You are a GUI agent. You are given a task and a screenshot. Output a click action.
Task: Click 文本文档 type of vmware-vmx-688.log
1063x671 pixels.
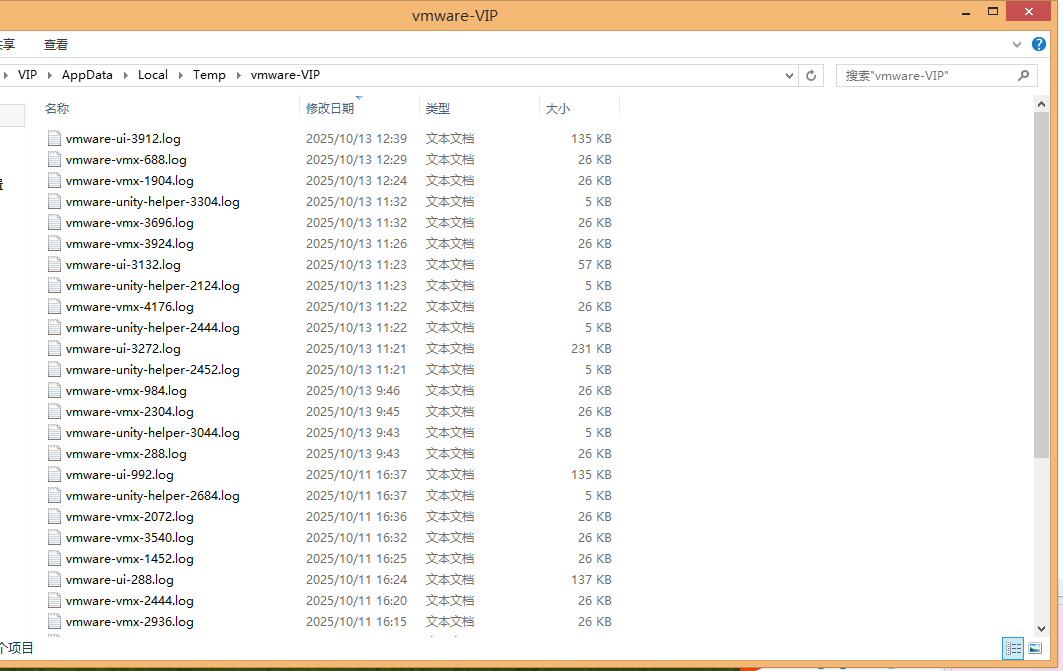449,159
